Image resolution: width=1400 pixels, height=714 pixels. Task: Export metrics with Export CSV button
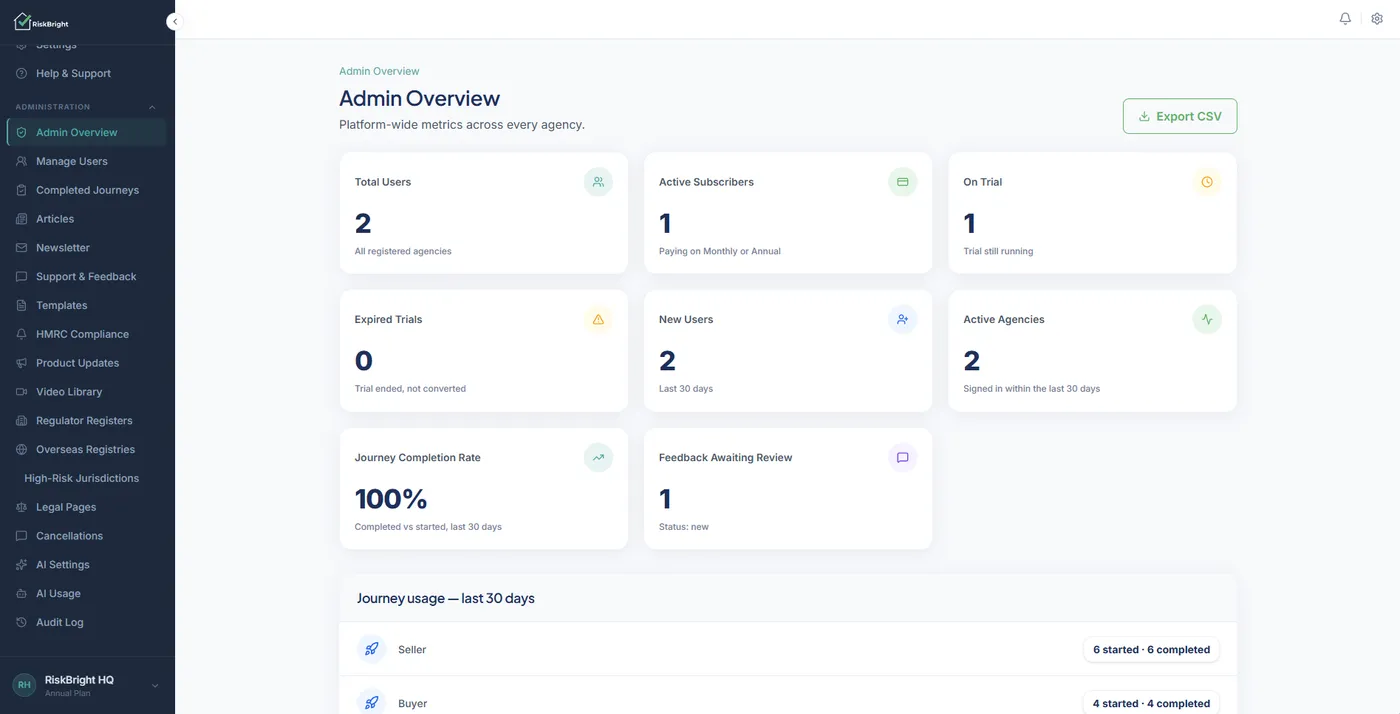(1180, 116)
